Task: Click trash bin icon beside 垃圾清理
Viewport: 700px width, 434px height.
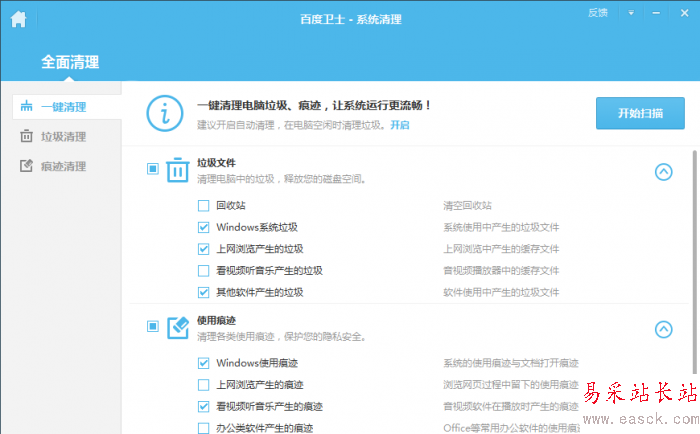Action: click(x=26, y=136)
